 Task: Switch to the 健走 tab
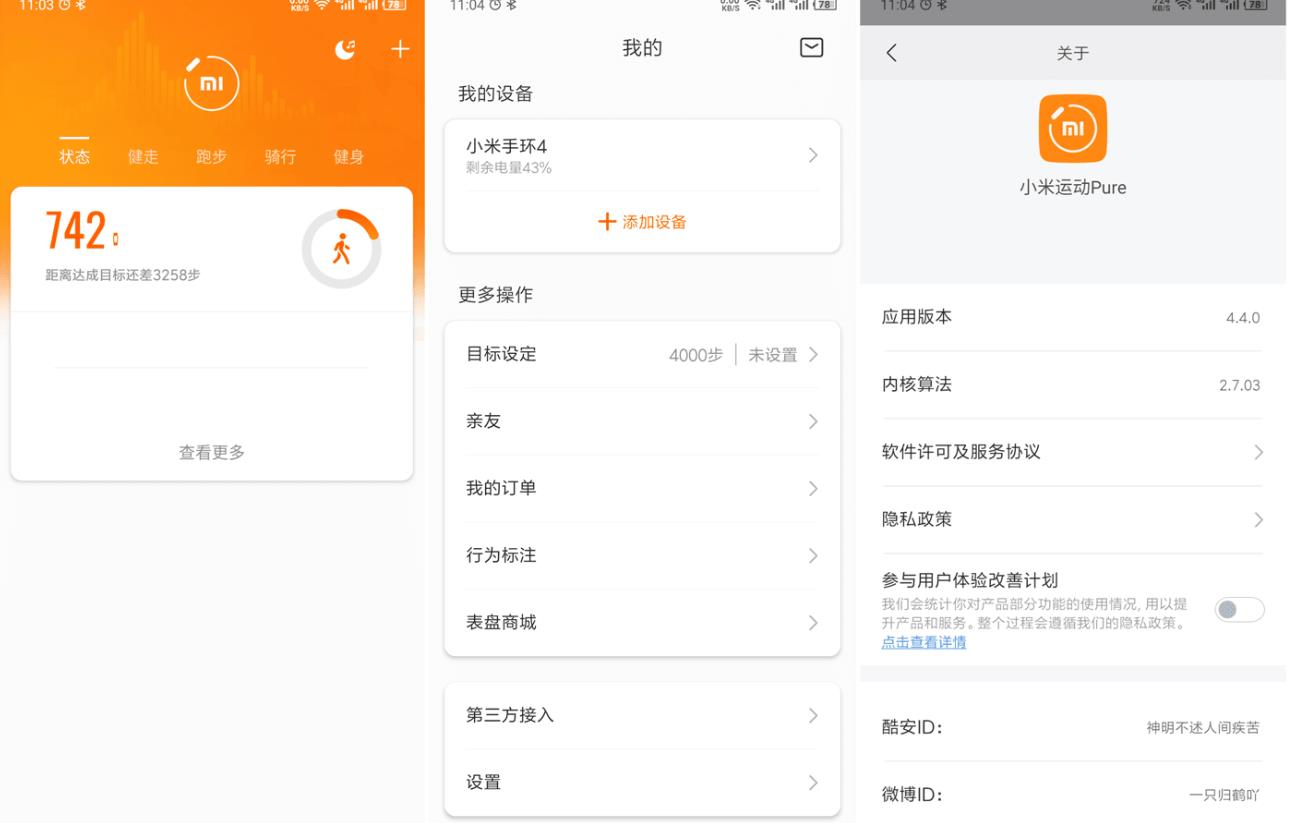[143, 156]
